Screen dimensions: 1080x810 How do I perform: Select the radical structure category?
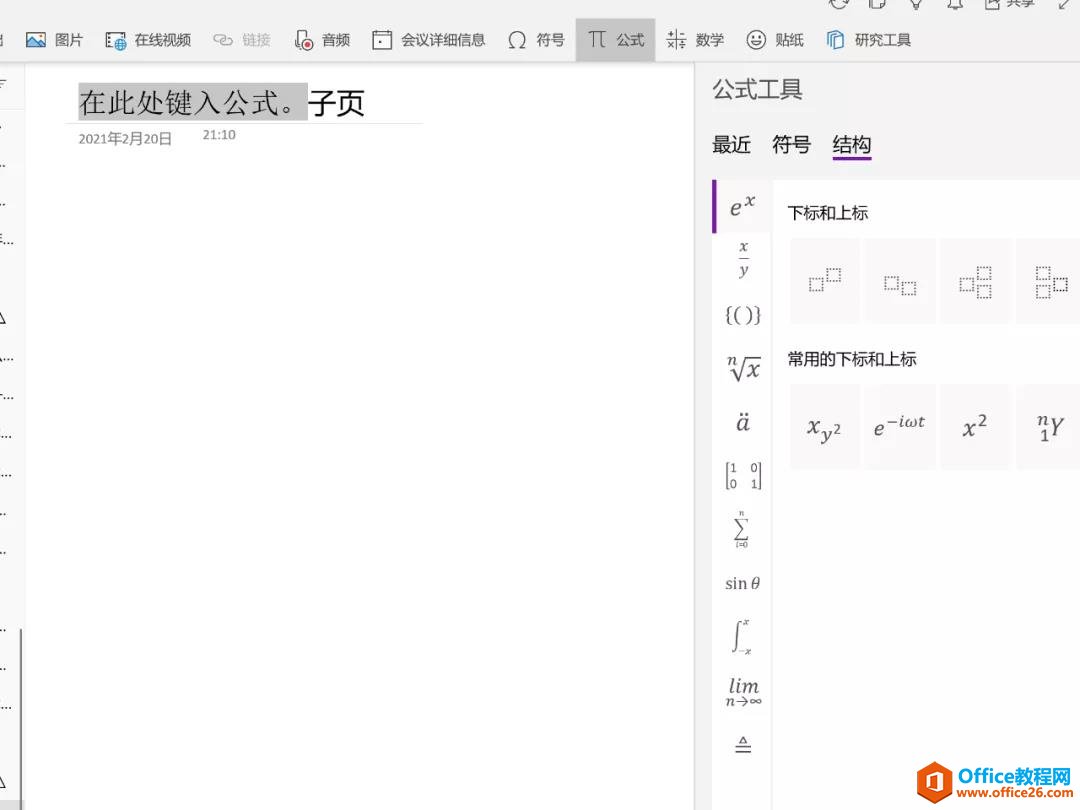pos(742,369)
